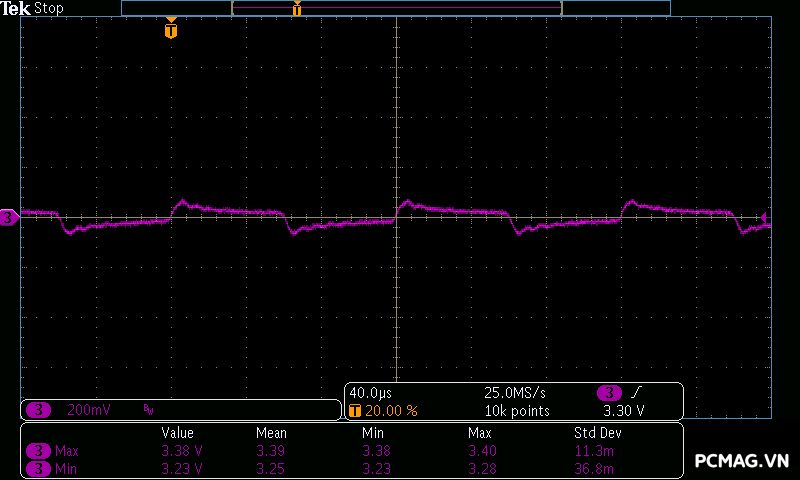This screenshot has width=800, height=480.
Task: Click the 20.00 % trigger position readout
Action: point(391,411)
